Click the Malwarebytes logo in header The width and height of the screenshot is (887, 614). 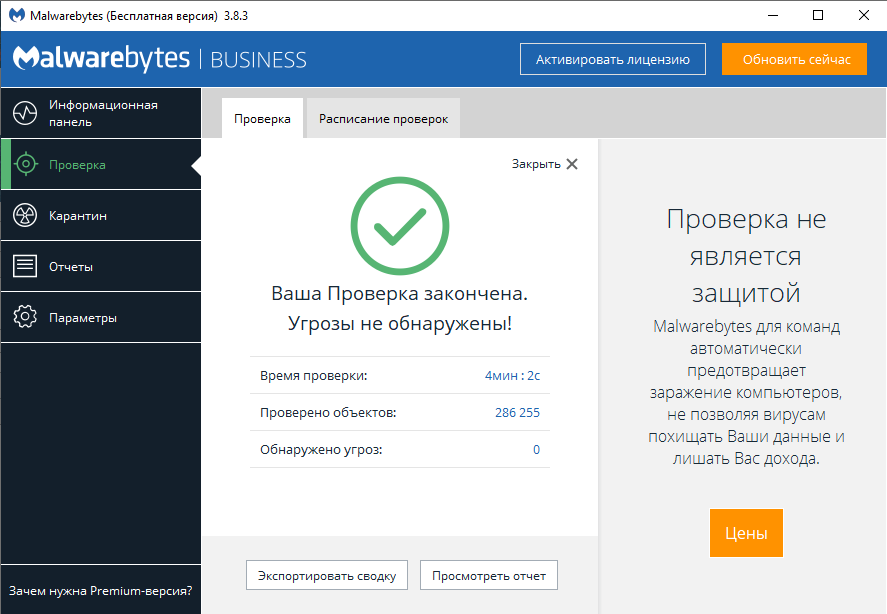tap(101, 58)
